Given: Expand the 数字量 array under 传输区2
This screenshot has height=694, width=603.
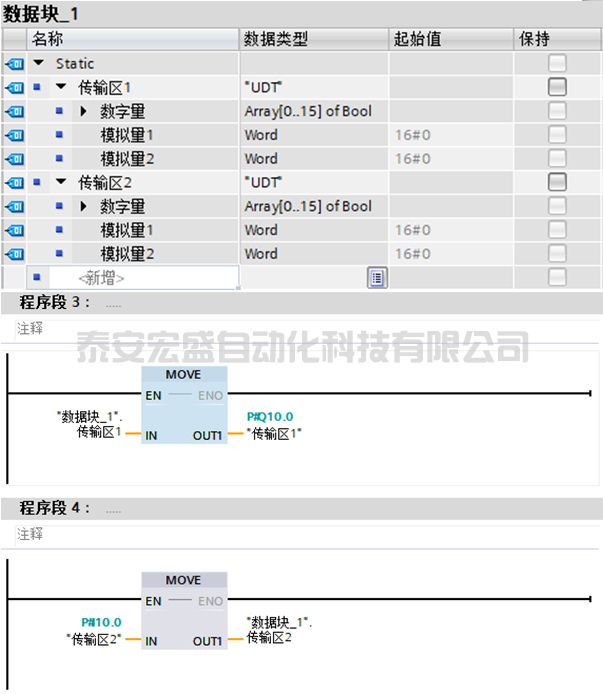Looking at the screenshot, I should (x=84, y=206).
